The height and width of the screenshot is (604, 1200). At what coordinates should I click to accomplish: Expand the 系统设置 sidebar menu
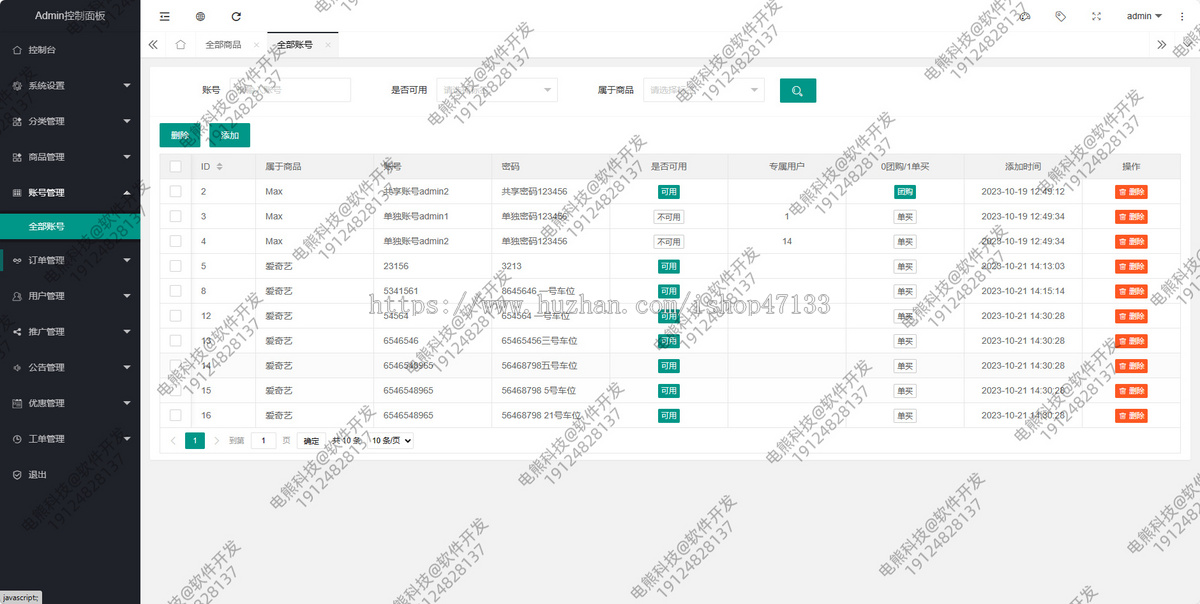(x=70, y=85)
